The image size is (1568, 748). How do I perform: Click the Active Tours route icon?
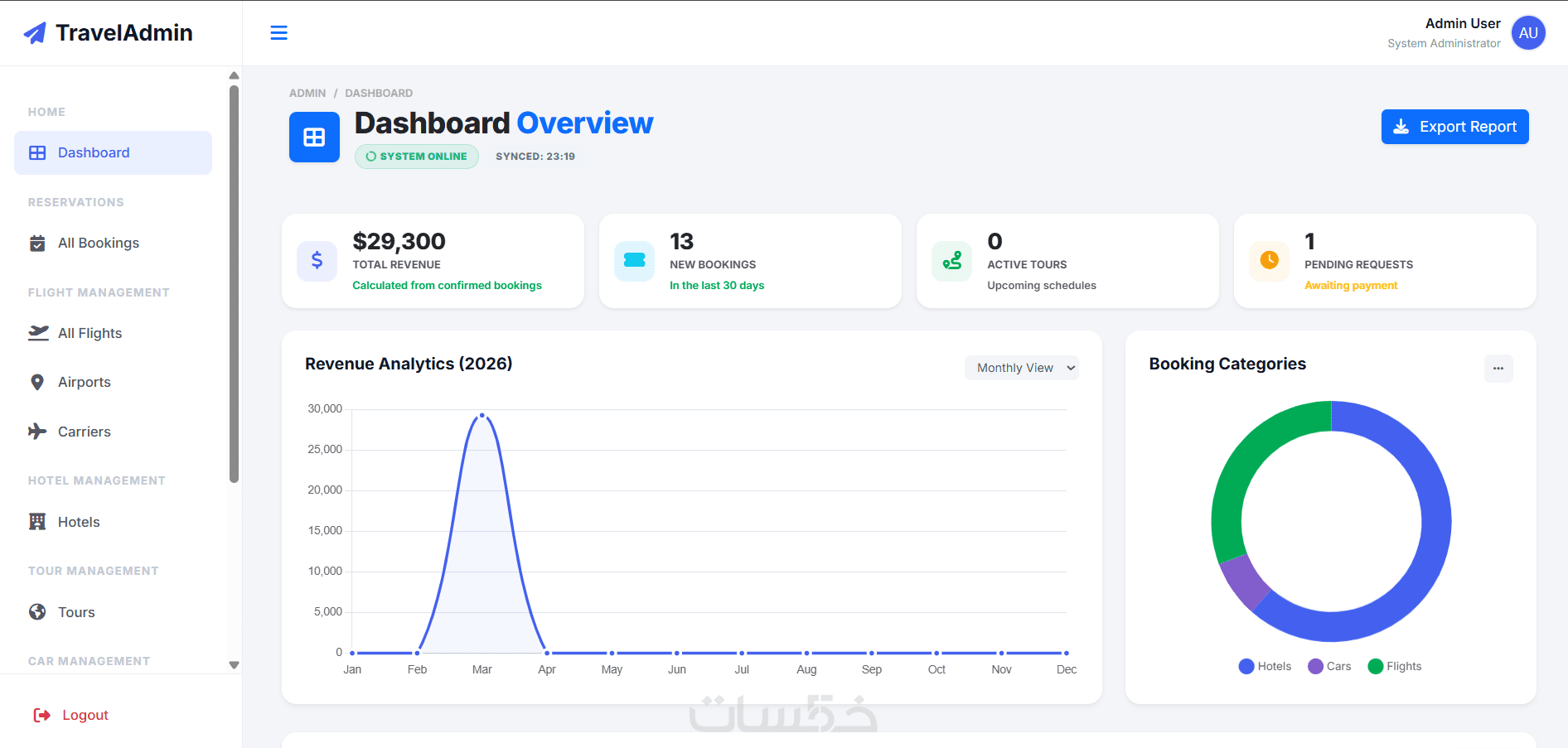point(951,261)
